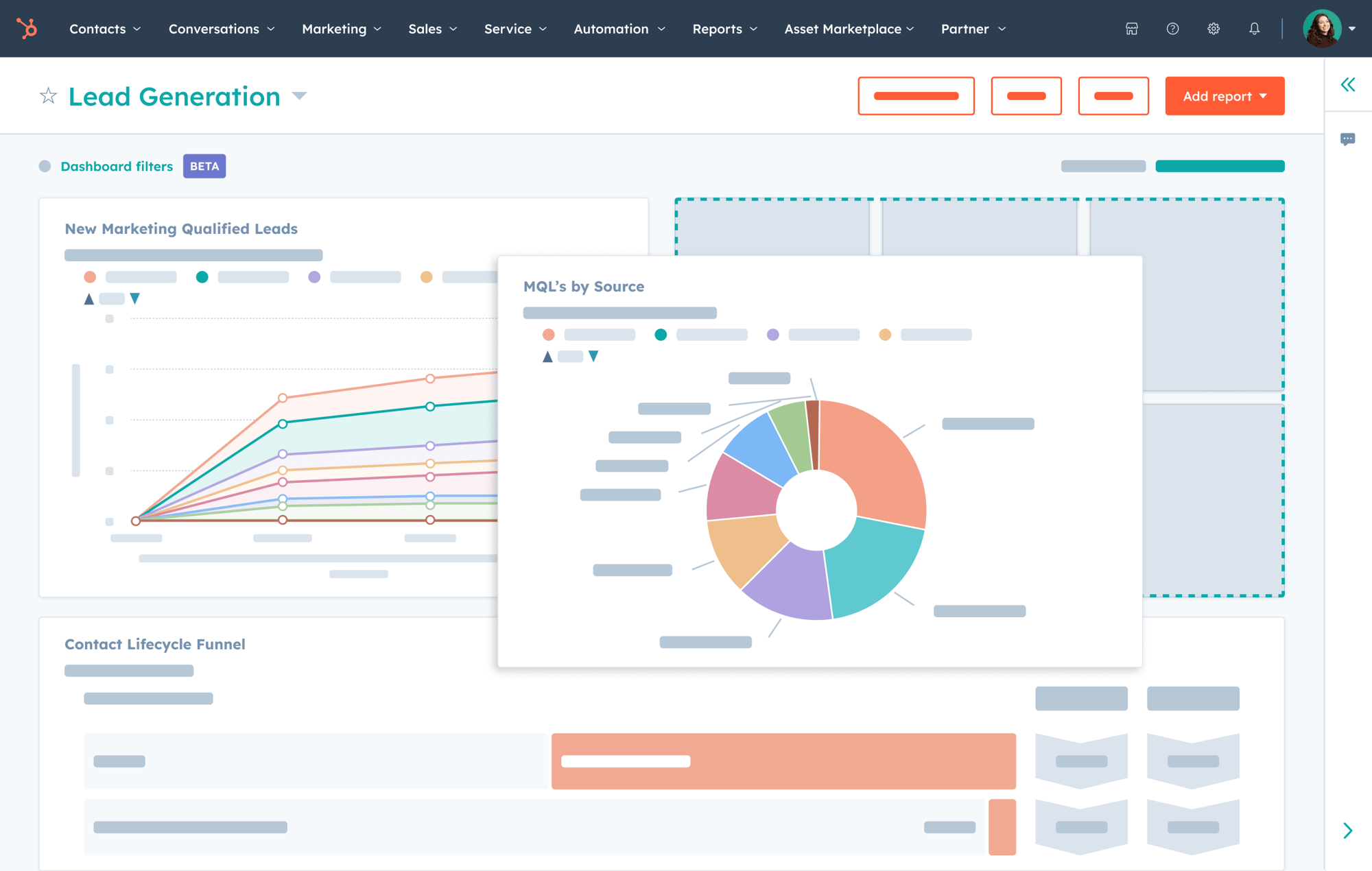Toggle teal legend series in New Marketing Qualified Leads
1372x871 pixels.
[202, 277]
